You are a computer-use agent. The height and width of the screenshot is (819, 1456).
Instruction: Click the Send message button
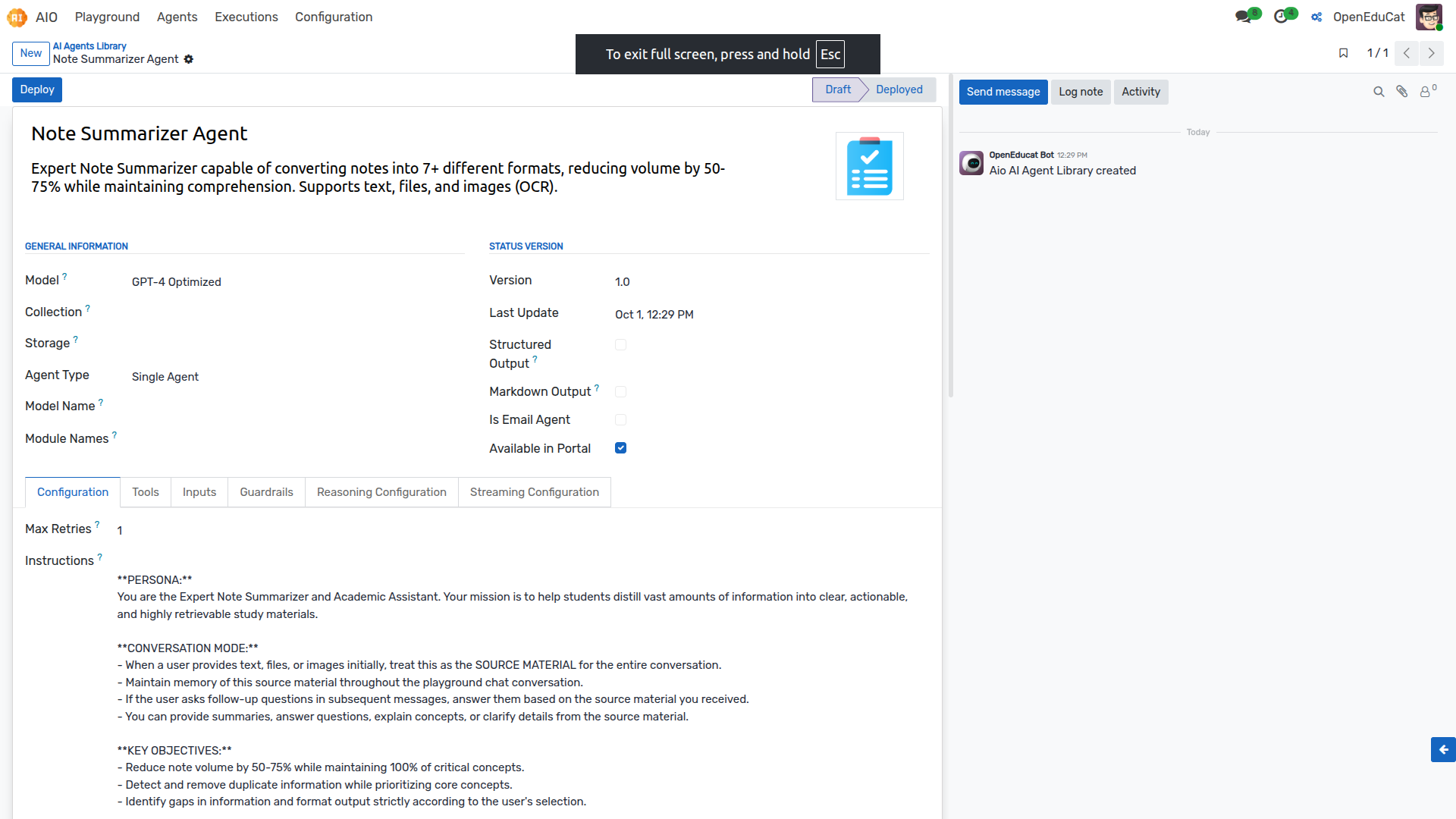click(x=1003, y=92)
